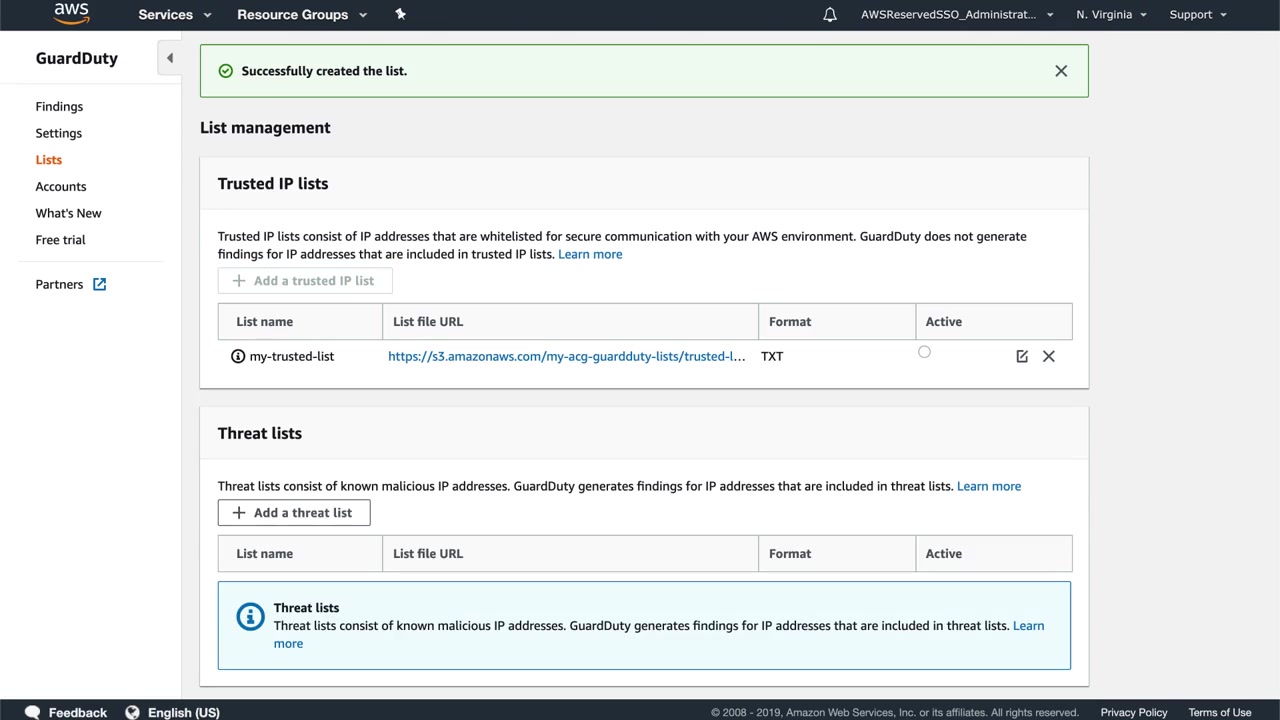Click the Add a threat list button
The height and width of the screenshot is (720, 1280).
click(294, 513)
